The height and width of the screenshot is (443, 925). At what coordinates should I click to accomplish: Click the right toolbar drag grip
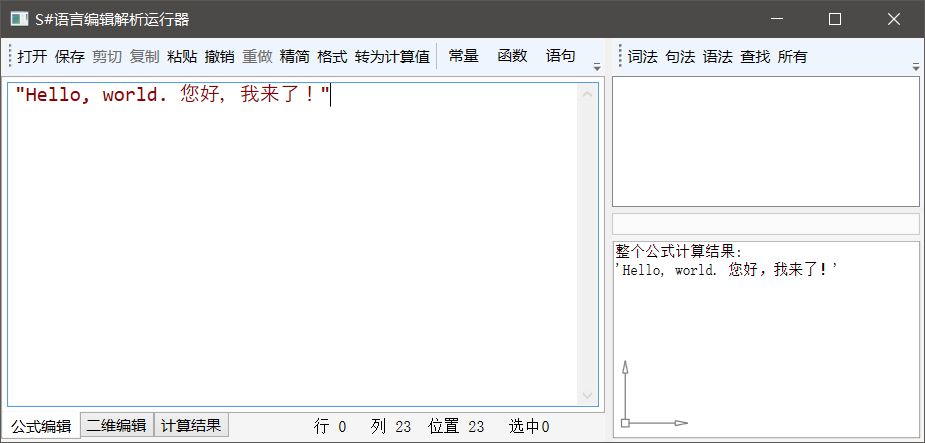(620, 57)
